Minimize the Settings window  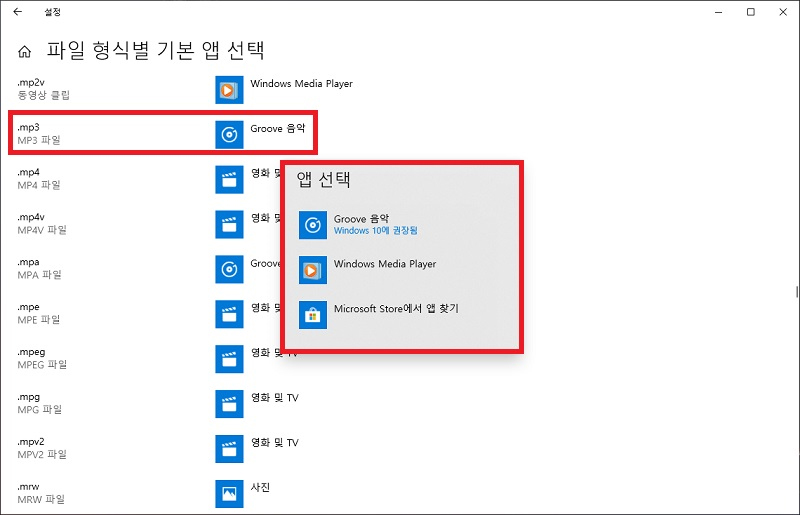pos(718,12)
